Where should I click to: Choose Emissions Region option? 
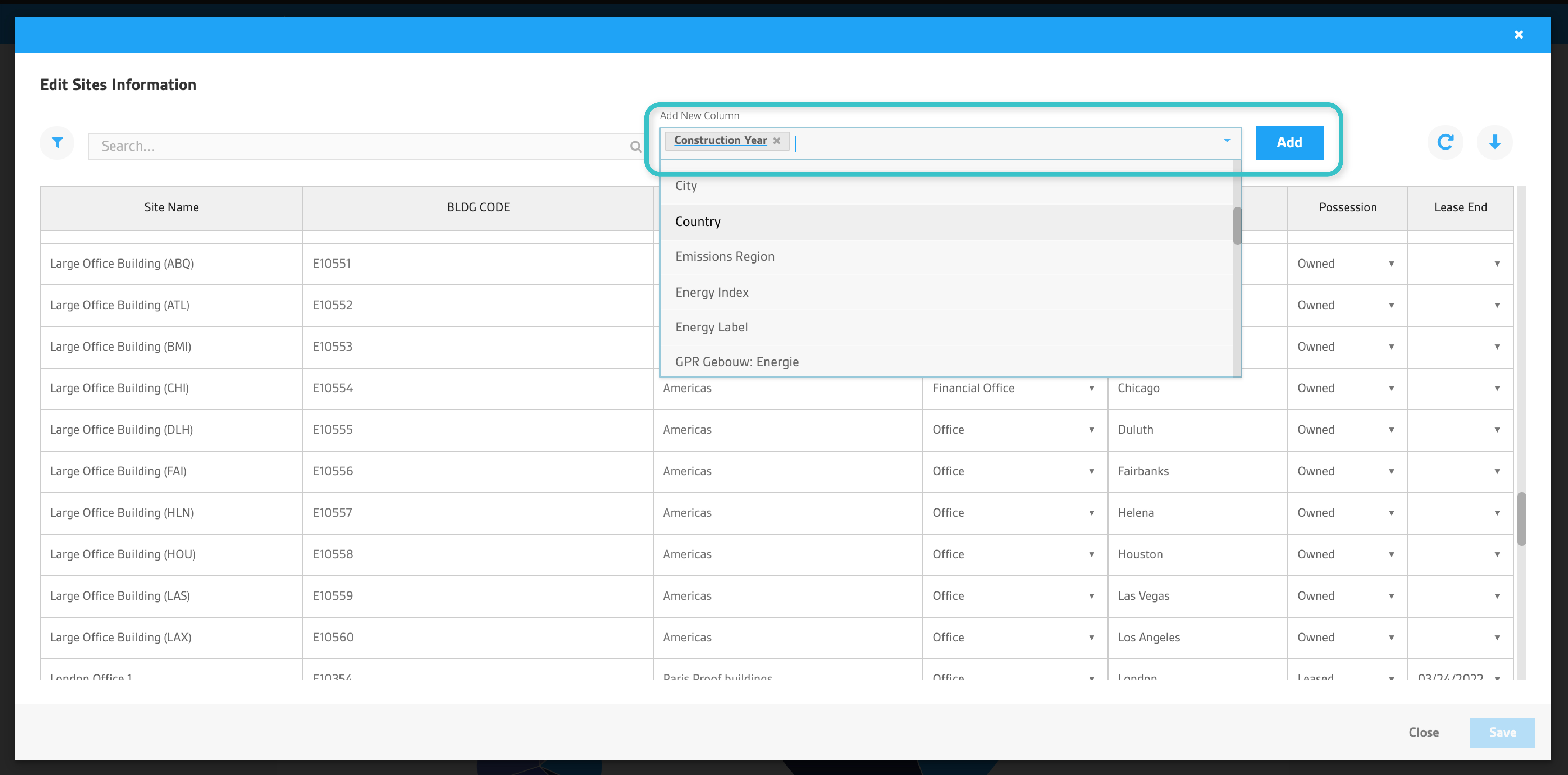947,257
